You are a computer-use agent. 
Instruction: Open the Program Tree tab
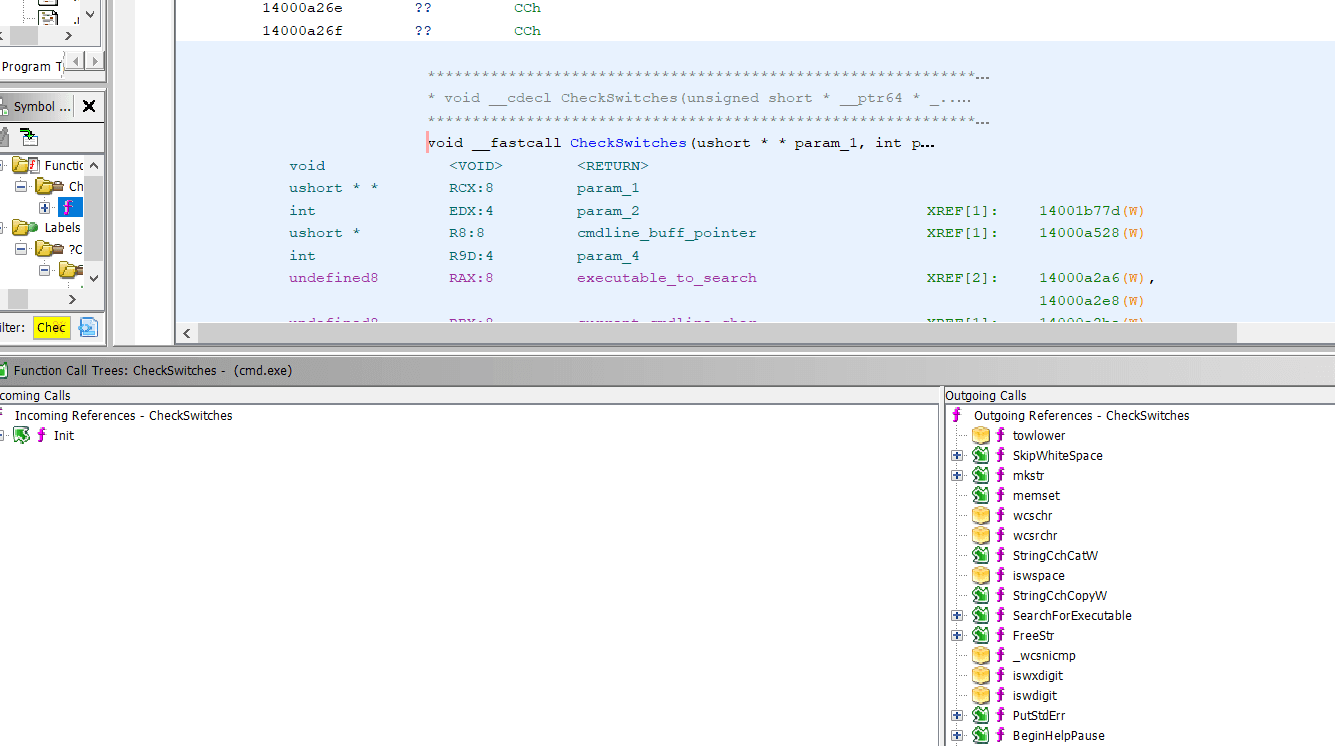(x=30, y=66)
